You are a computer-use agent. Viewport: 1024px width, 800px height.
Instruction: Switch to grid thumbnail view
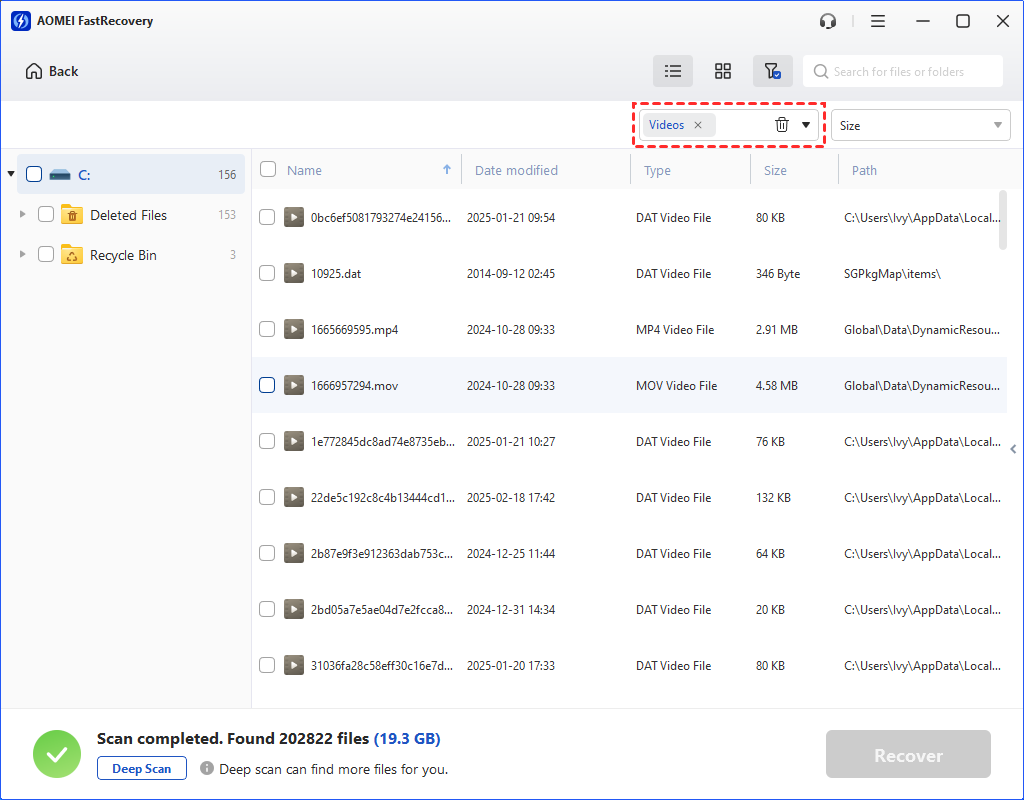[x=723, y=71]
